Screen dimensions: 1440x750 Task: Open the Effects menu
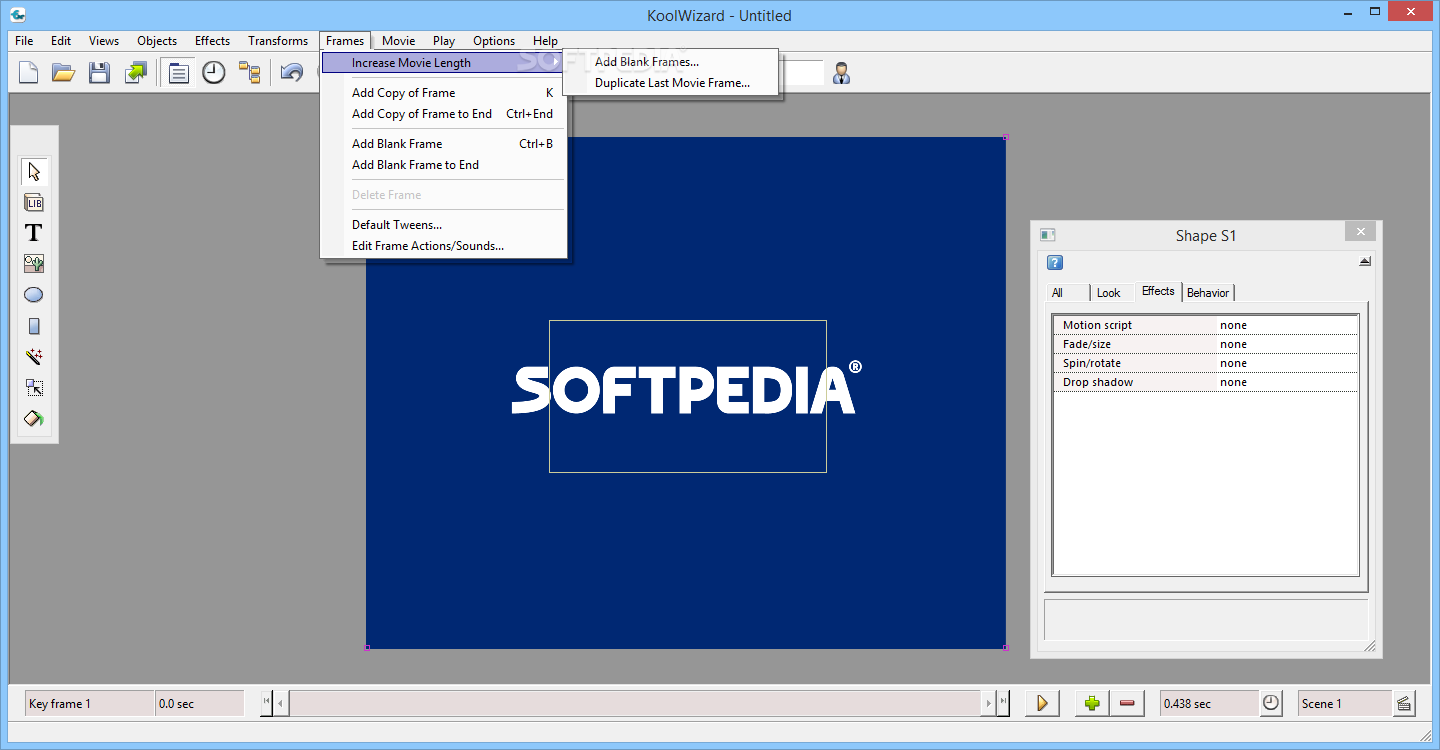coord(212,41)
